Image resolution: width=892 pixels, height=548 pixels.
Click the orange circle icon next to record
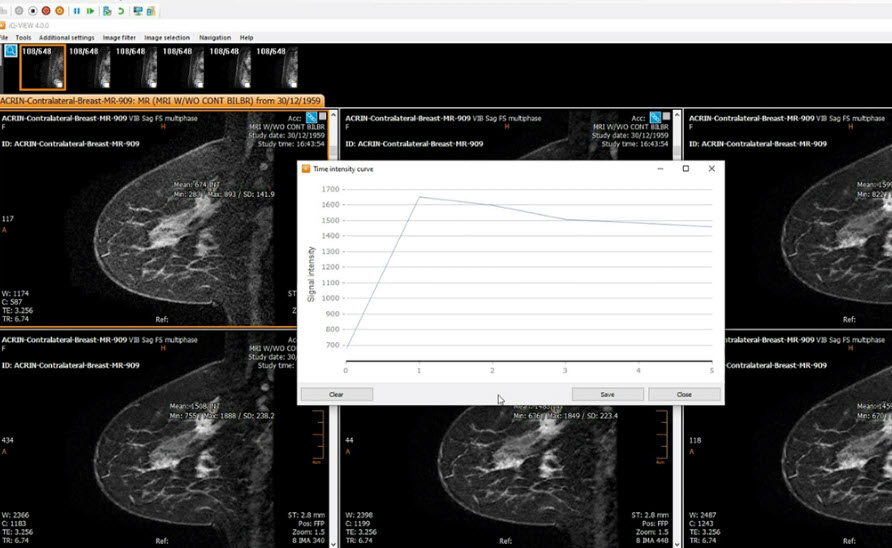pos(60,11)
